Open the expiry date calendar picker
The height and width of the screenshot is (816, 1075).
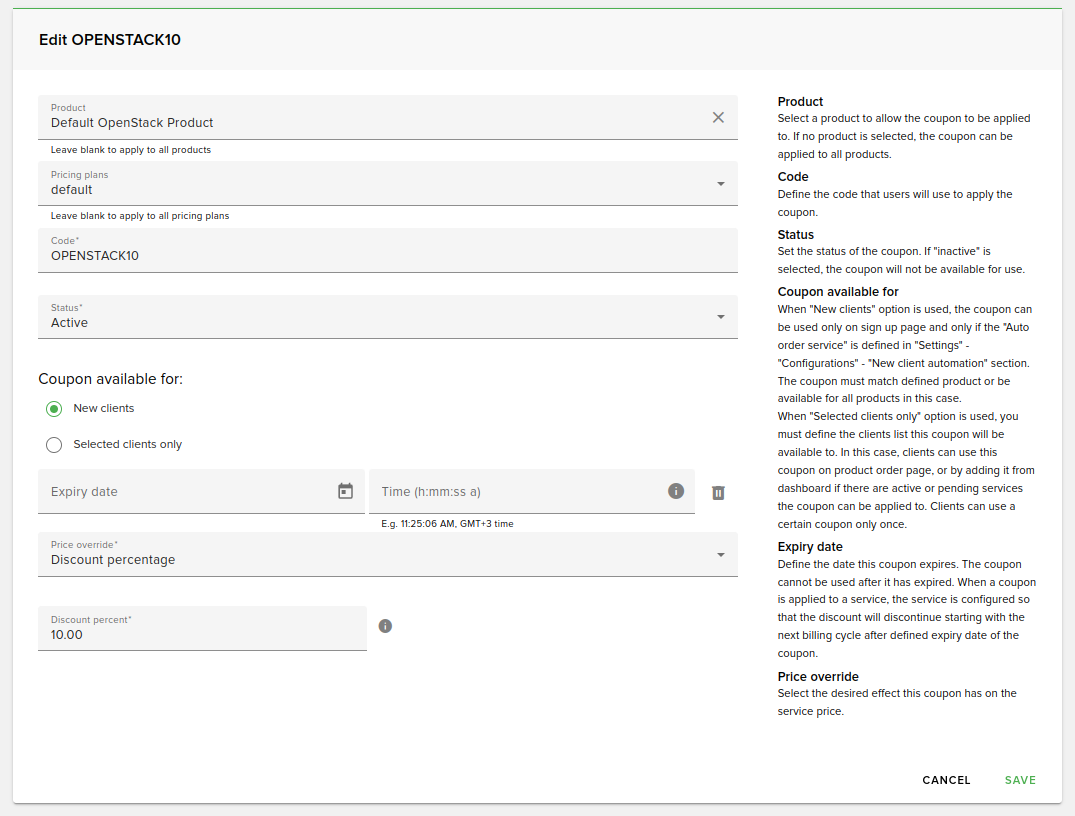[345, 491]
